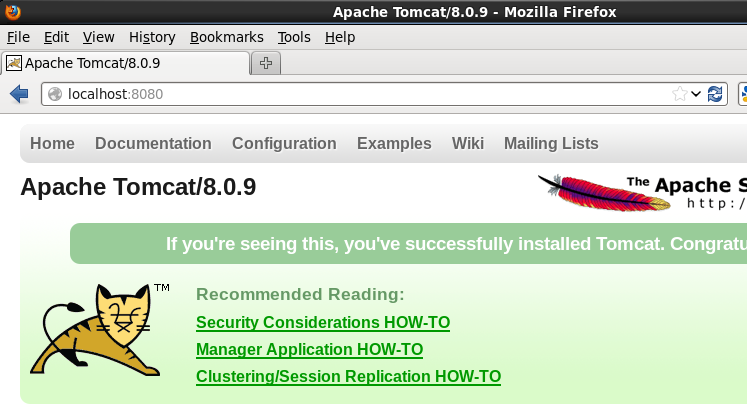Click the Firefox logo in the title bar
Image resolution: width=747 pixels, height=419 pixels.
tap(13, 11)
